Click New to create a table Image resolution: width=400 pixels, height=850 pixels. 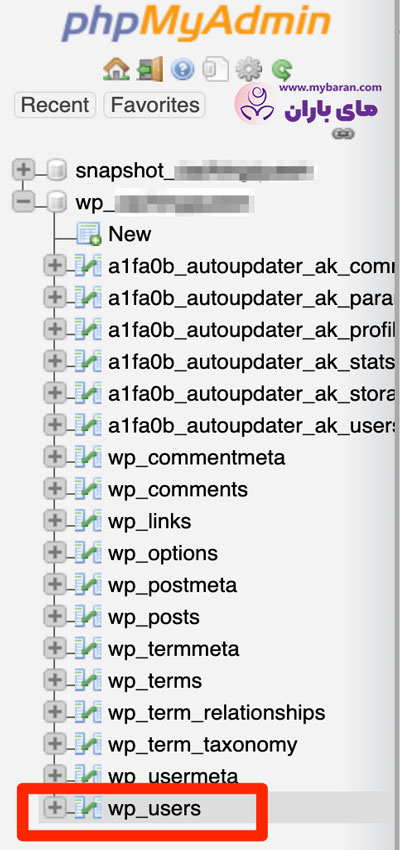coord(130,234)
